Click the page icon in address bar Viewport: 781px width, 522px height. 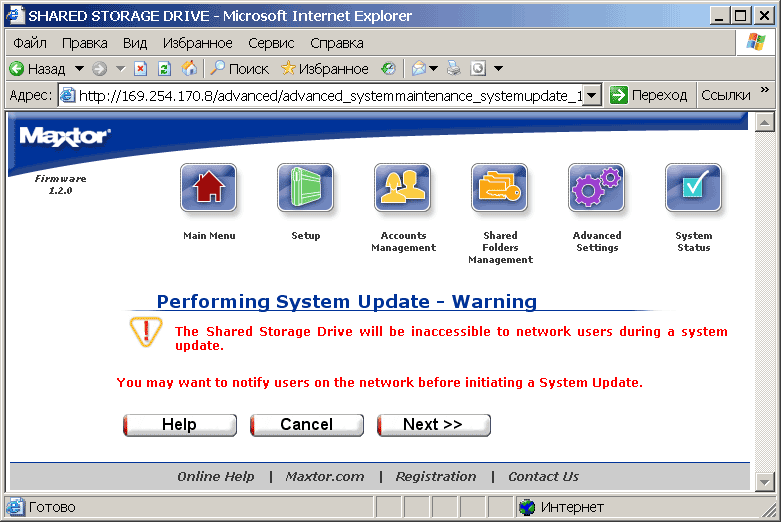pyautogui.click(x=68, y=95)
